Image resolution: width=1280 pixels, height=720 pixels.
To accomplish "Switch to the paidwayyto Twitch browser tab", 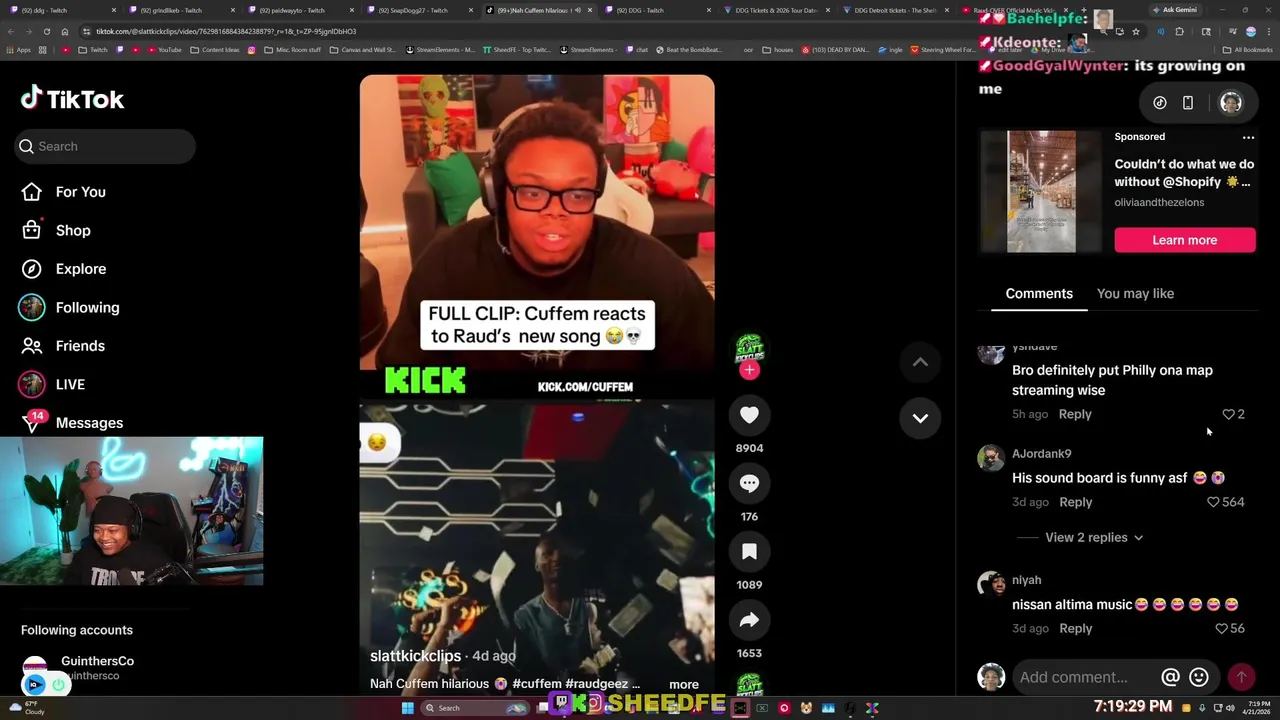I will [x=300, y=10].
